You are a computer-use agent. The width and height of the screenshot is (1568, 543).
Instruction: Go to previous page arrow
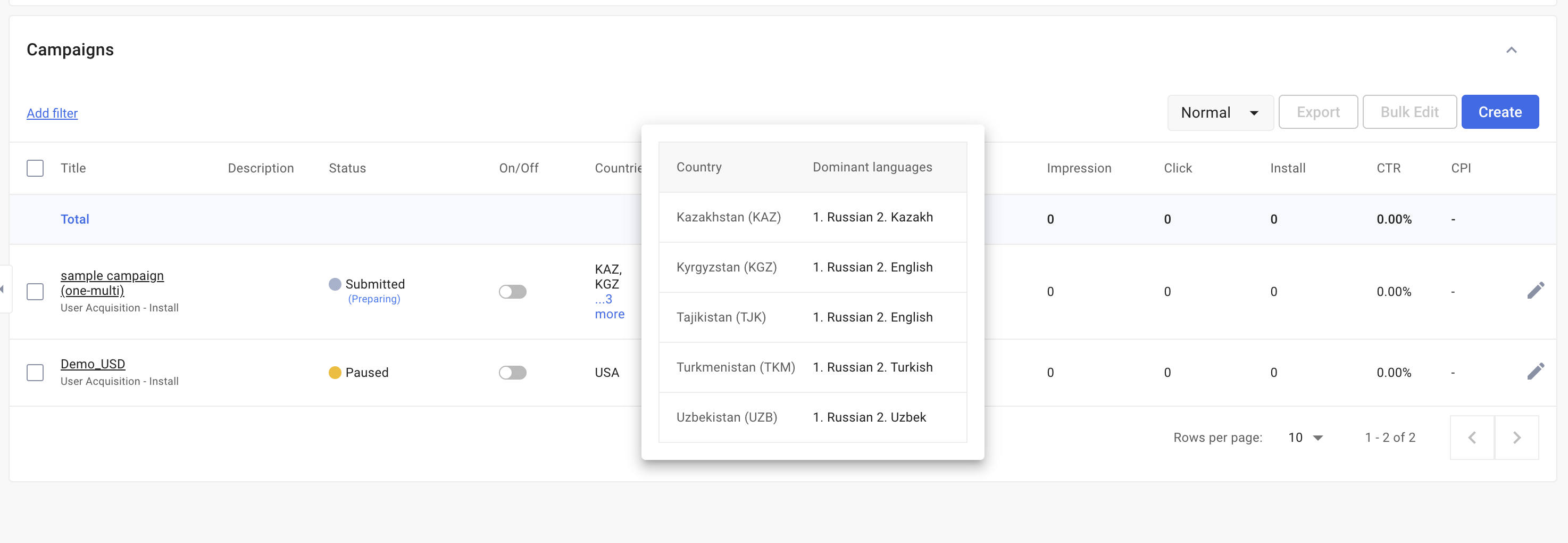[x=1472, y=438]
